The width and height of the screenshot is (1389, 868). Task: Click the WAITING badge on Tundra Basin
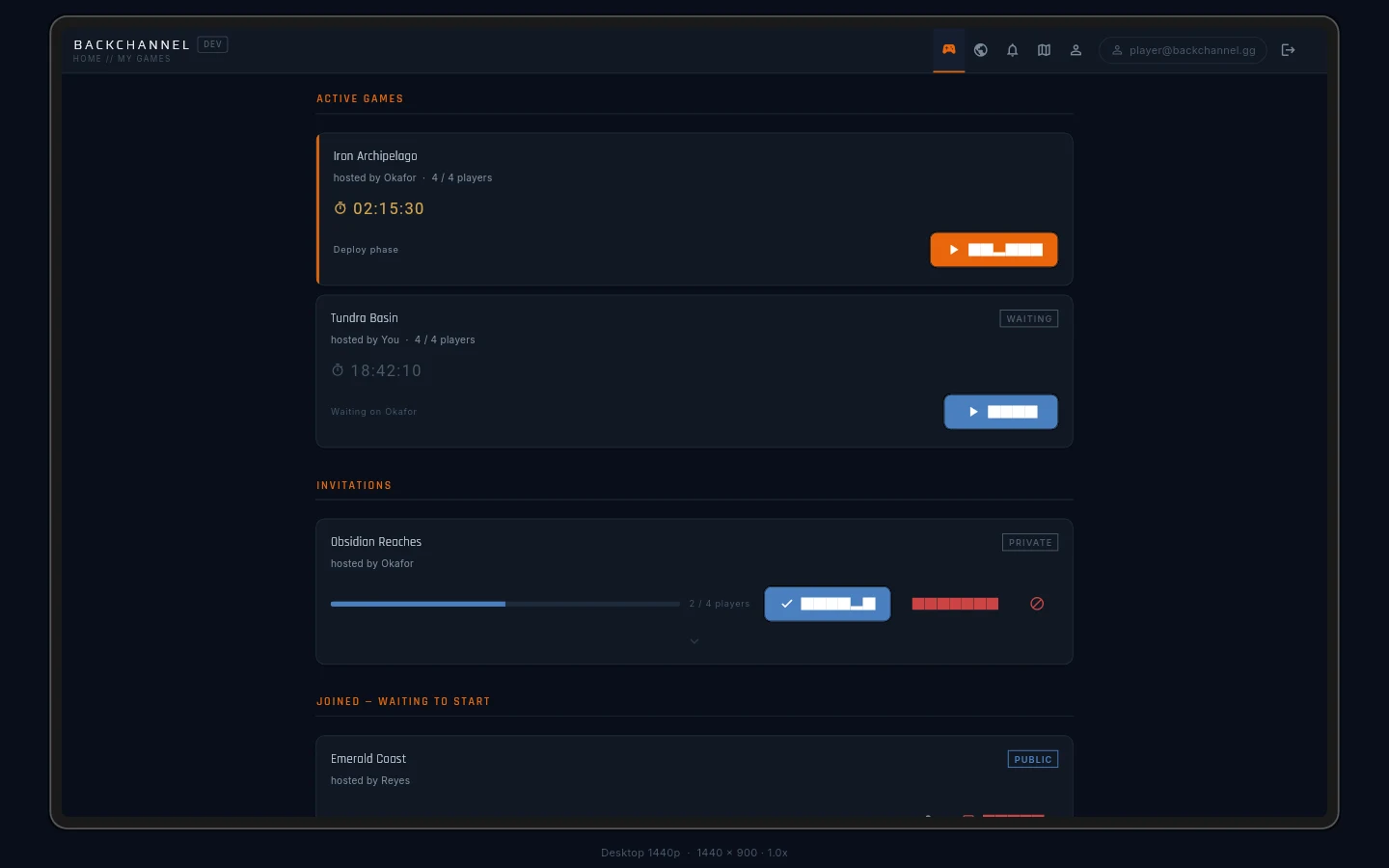tap(1029, 318)
